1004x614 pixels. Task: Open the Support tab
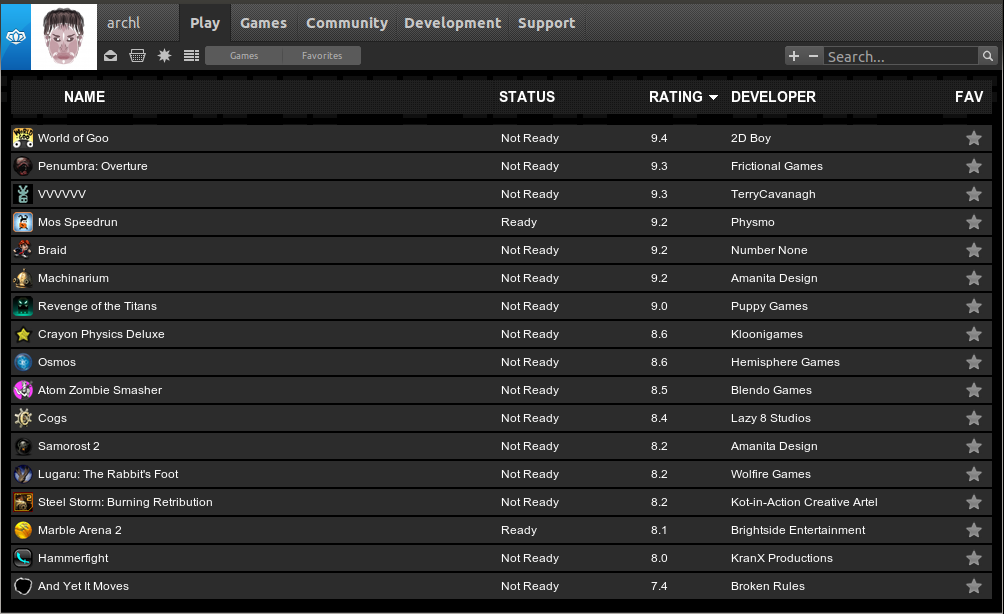coord(546,23)
